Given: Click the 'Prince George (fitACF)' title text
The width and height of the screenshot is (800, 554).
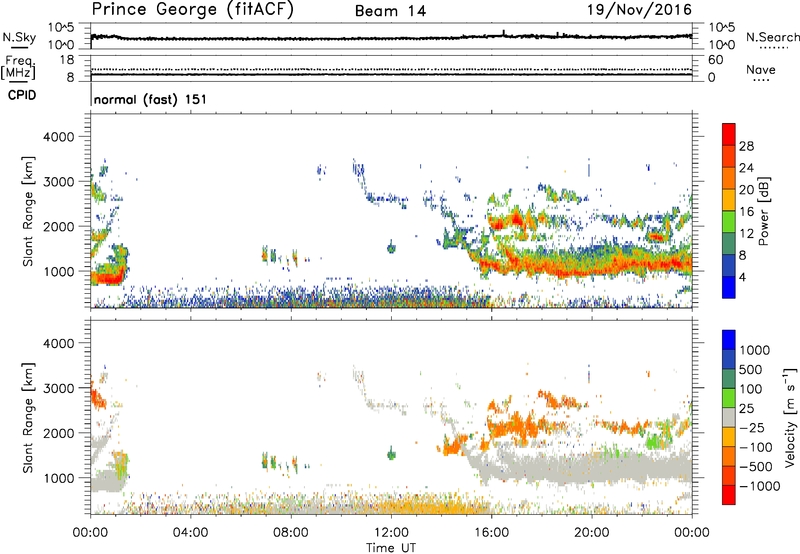Looking at the screenshot, I should [x=192, y=10].
